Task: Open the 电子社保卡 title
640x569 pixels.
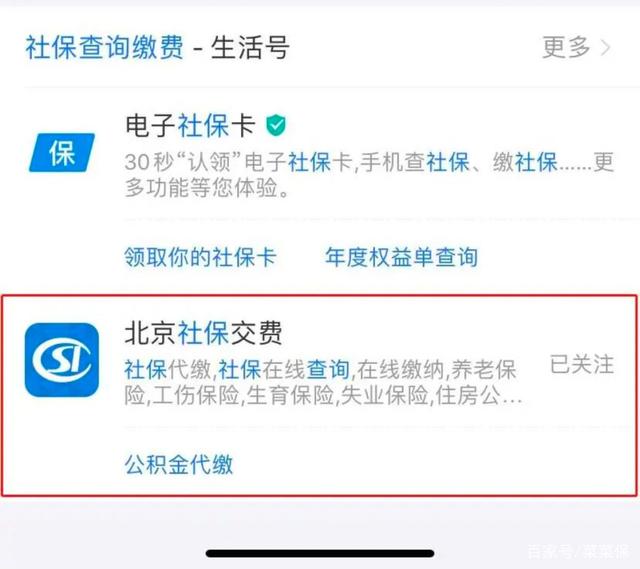Action: click(190, 125)
